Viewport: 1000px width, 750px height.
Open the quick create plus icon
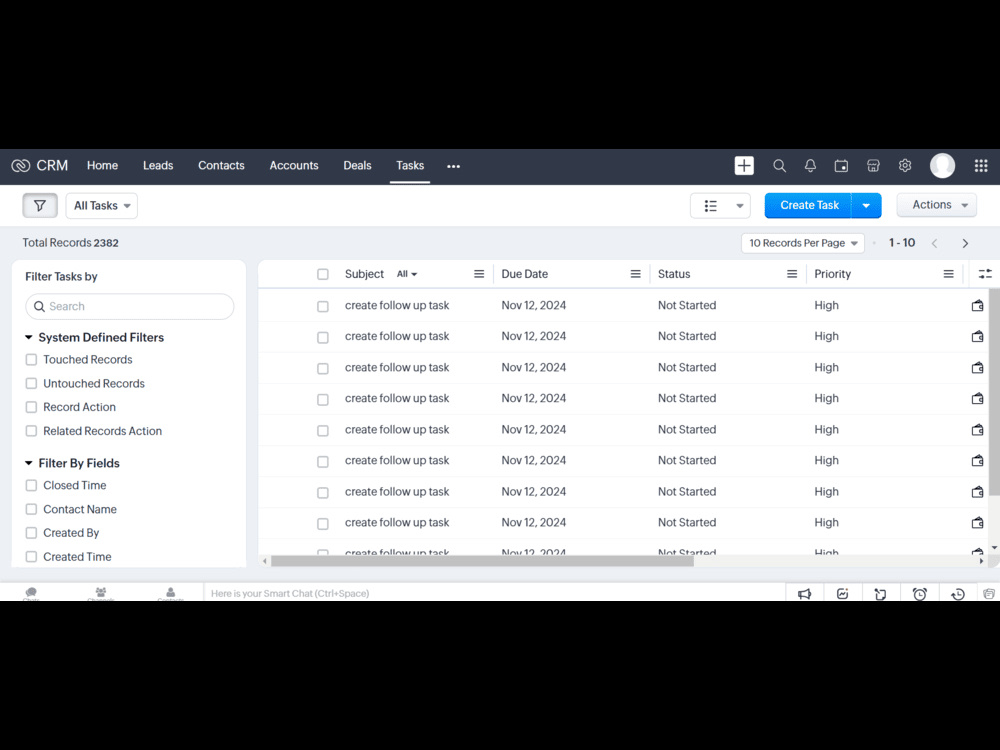coord(744,166)
